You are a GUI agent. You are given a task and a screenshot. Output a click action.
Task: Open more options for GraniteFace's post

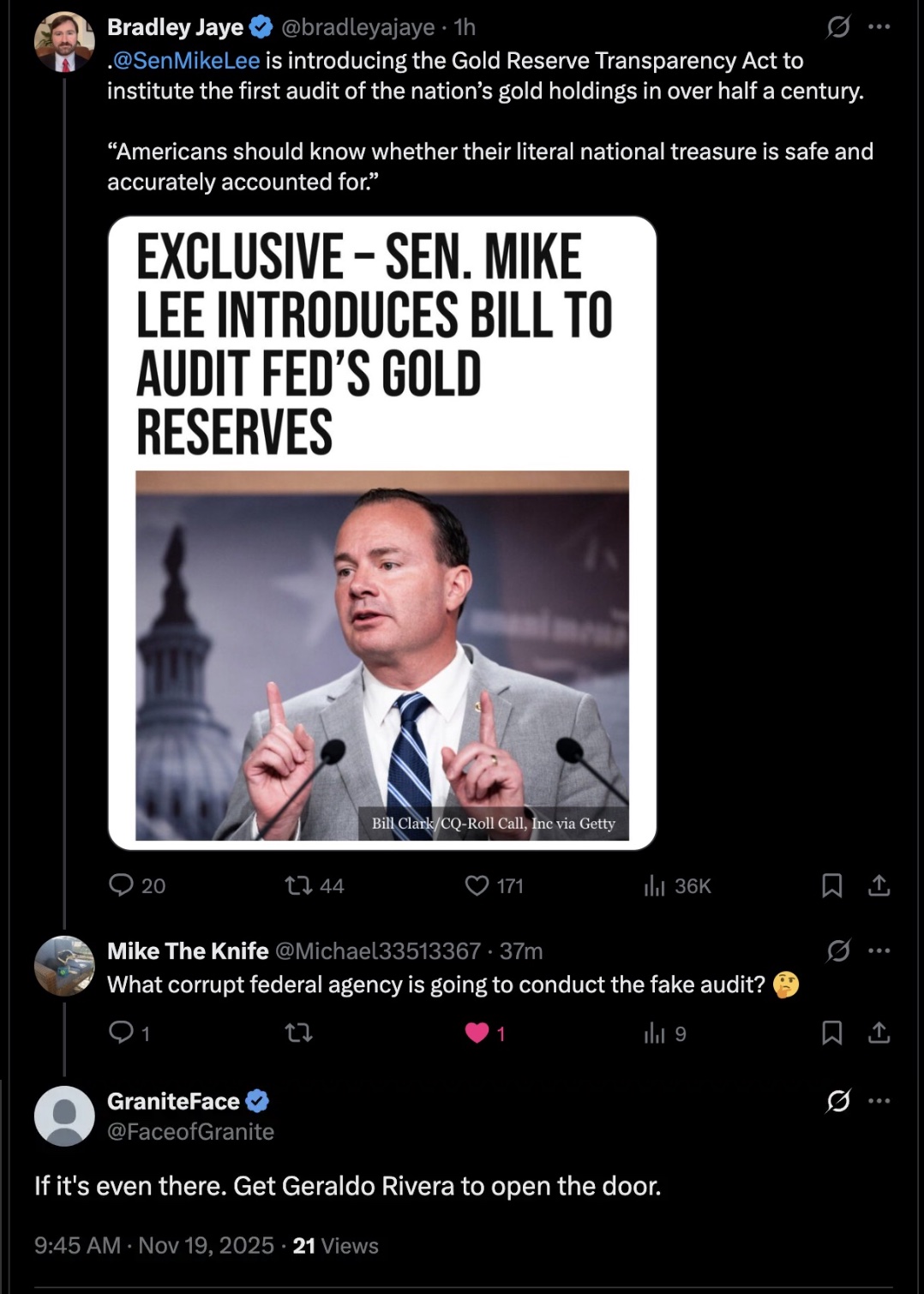pyautogui.click(x=879, y=1100)
